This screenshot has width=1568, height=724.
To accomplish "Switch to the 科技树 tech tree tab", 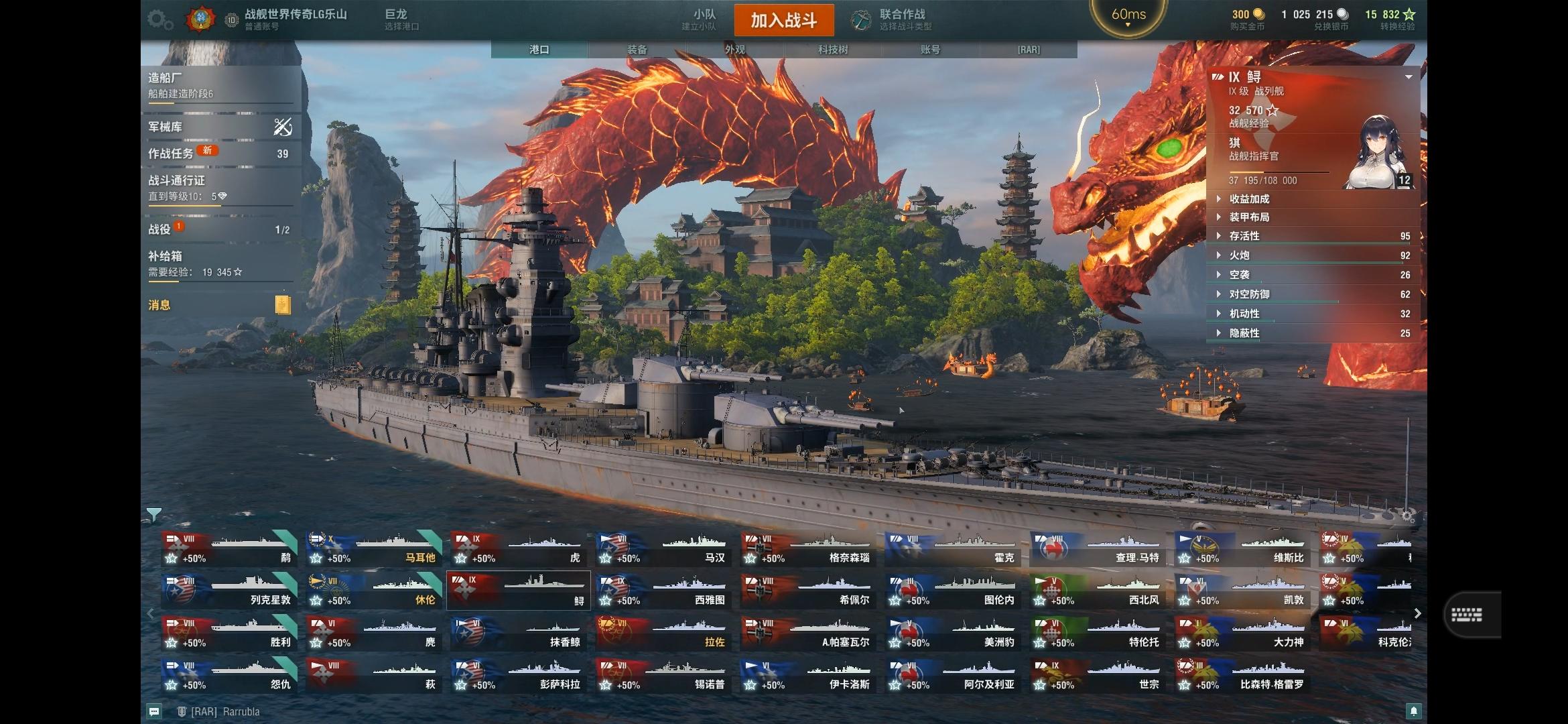I will coord(833,50).
